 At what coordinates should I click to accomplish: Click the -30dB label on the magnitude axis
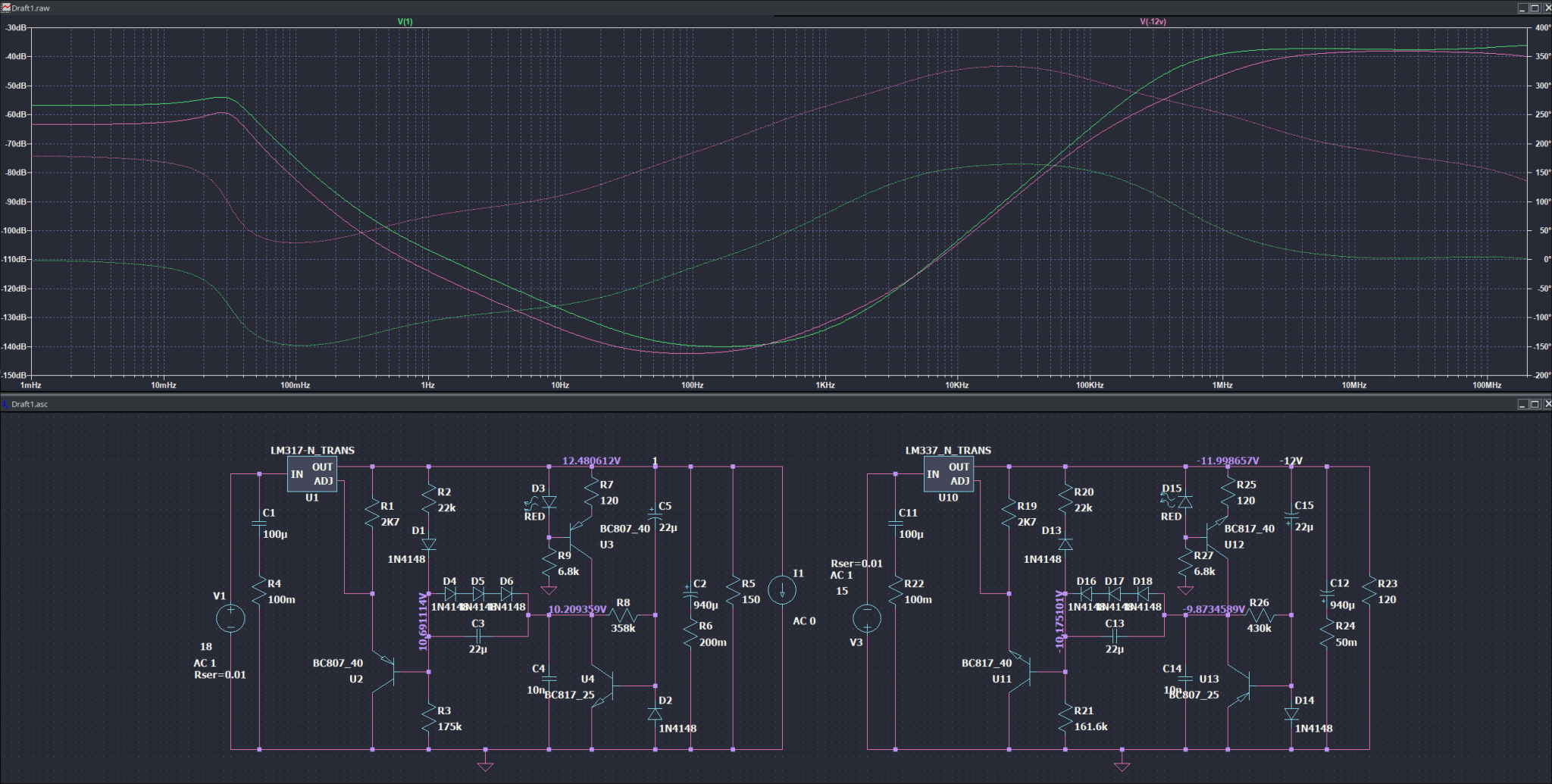click(15, 27)
